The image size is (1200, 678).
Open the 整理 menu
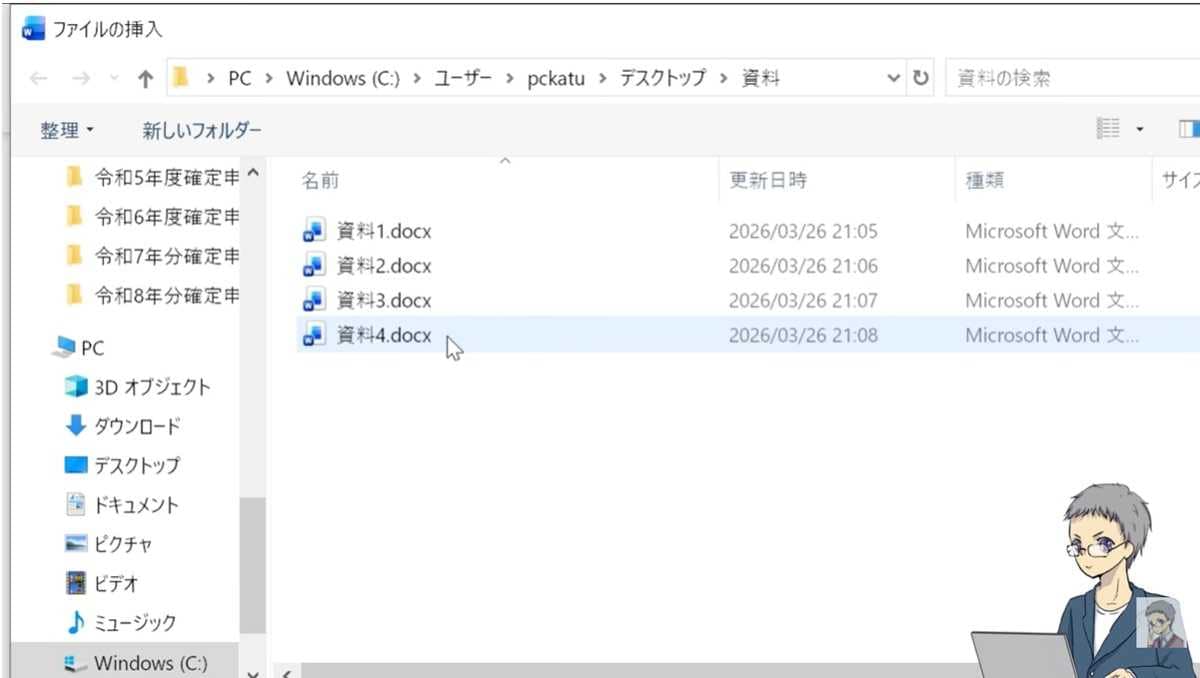67,130
